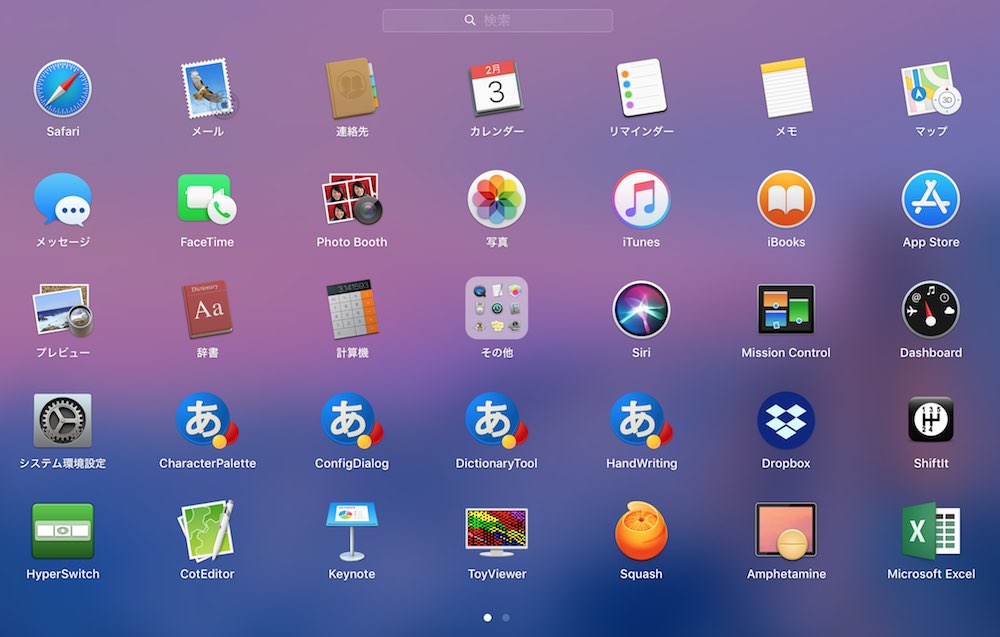The height and width of the screenshot is (637, 1000).
Task: Launch the マップ (Maps) app
Action: 930,89
